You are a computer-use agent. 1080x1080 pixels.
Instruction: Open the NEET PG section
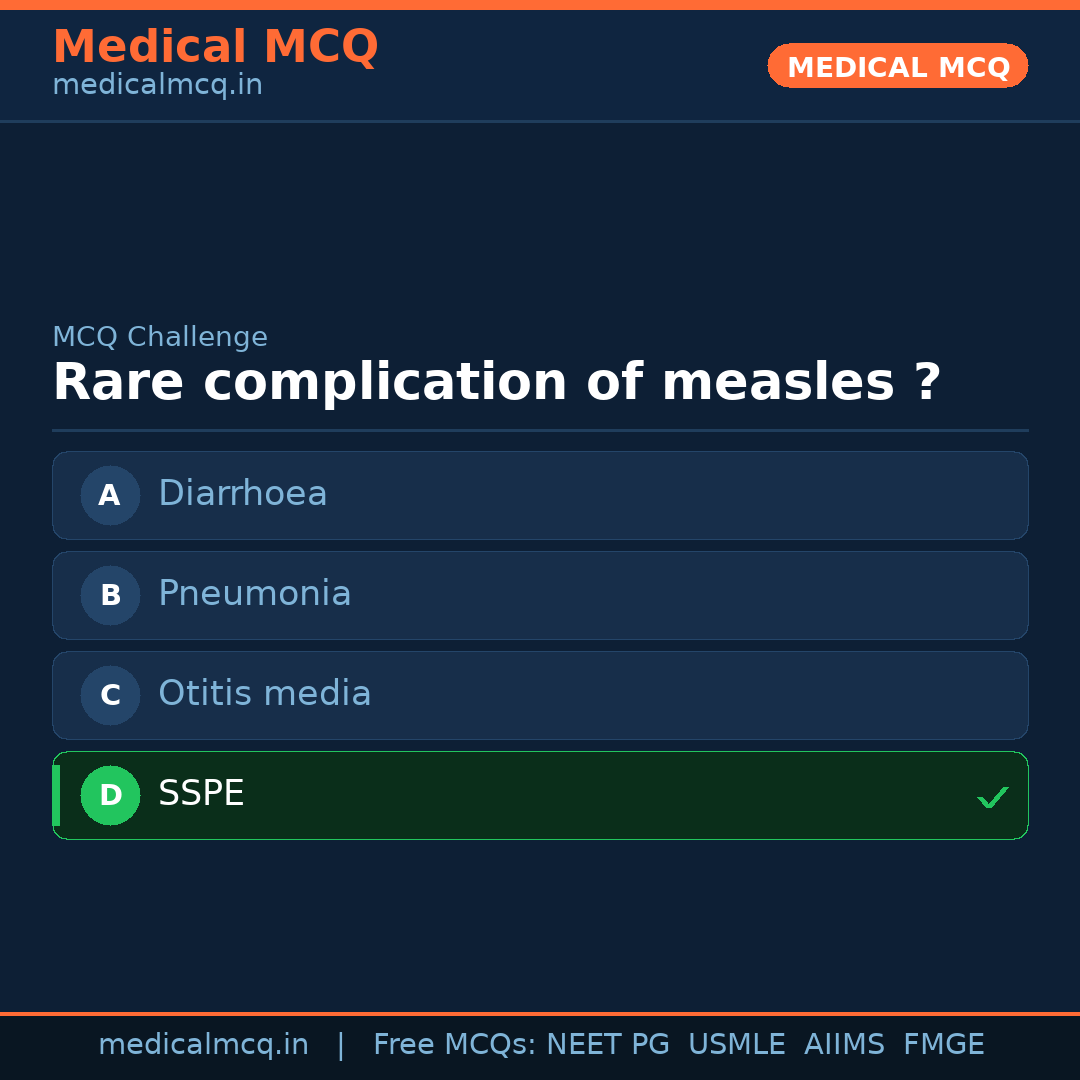[x=607, y=1044]
